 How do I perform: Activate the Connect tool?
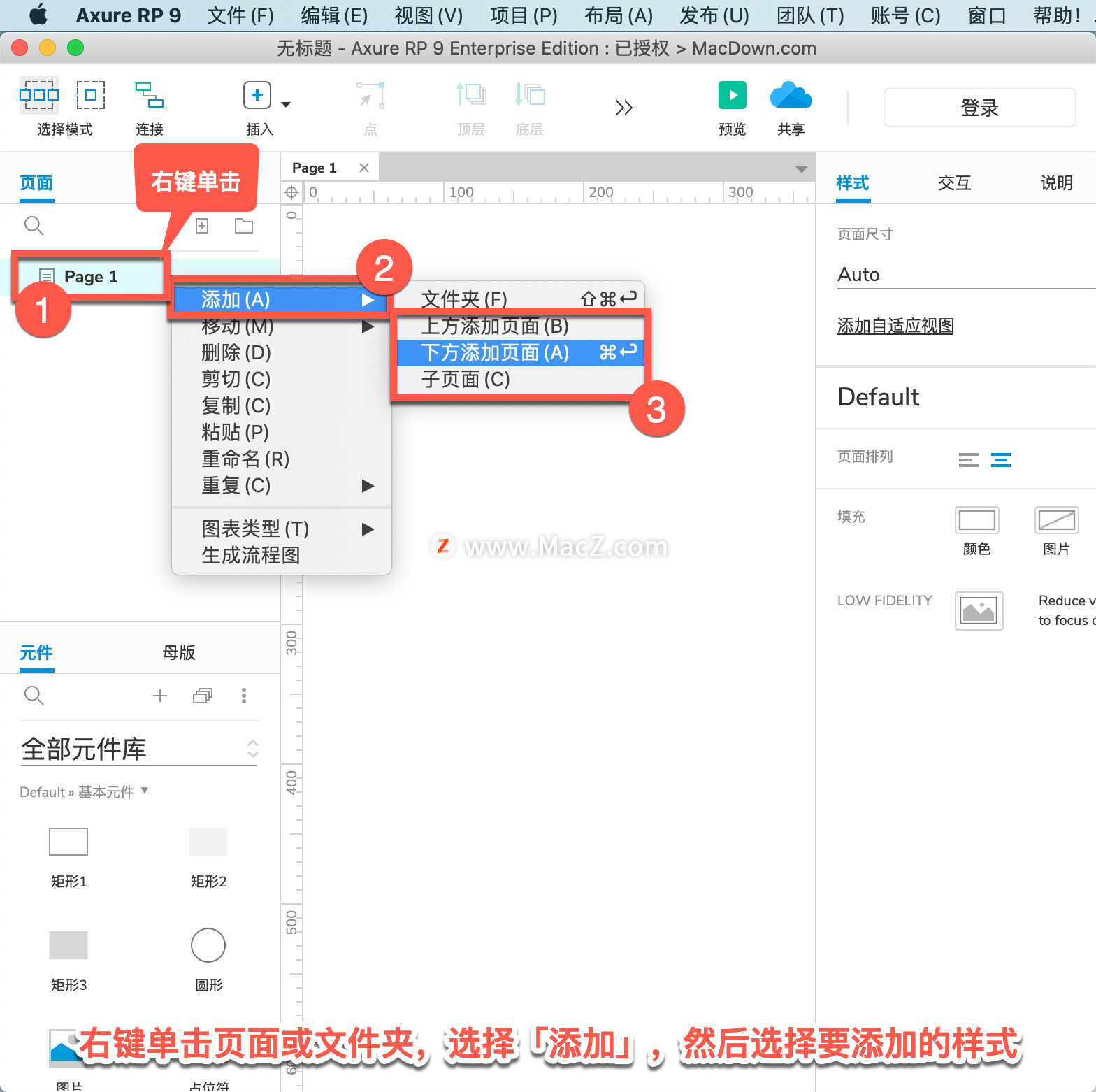(x=150, y=95)
